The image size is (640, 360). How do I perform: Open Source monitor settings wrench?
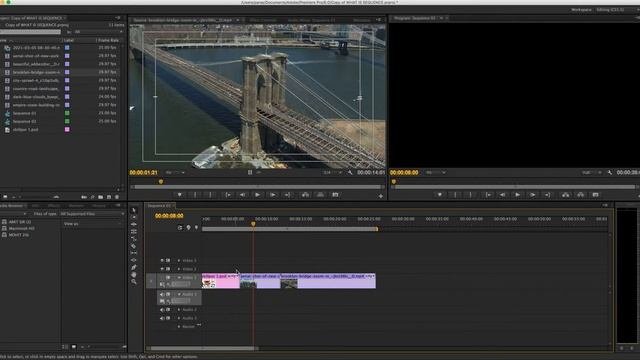[x=350, y=173]
